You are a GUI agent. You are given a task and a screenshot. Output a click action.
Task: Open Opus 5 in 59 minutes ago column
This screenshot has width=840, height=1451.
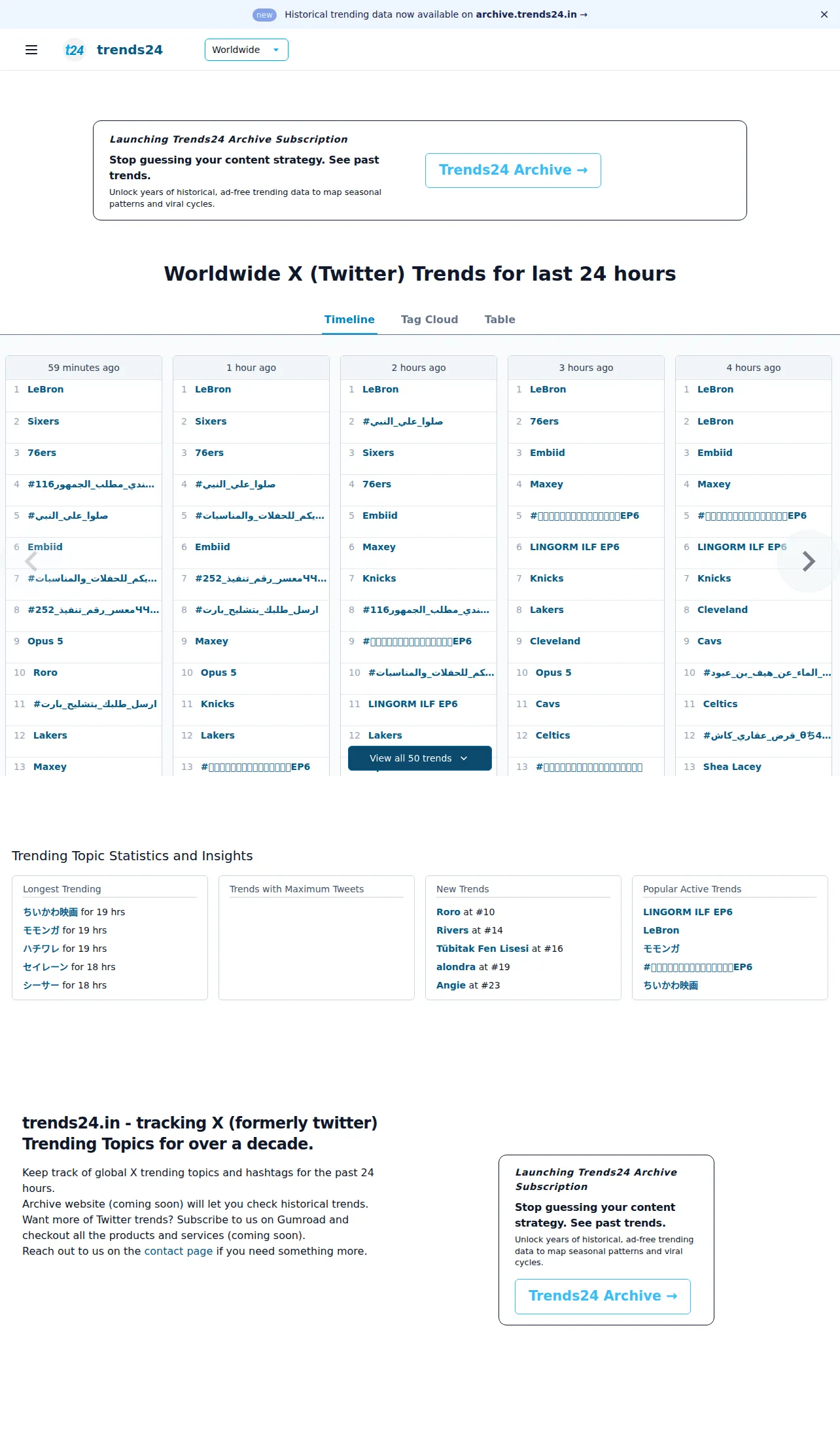click(x=45, y=641)
